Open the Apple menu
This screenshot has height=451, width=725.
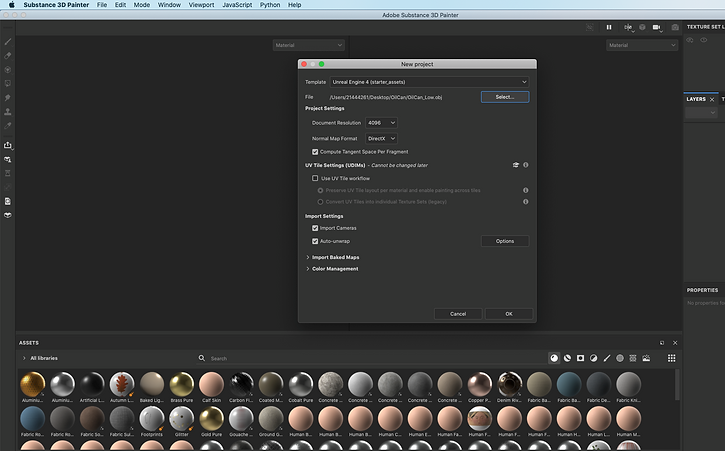[12, 5]
